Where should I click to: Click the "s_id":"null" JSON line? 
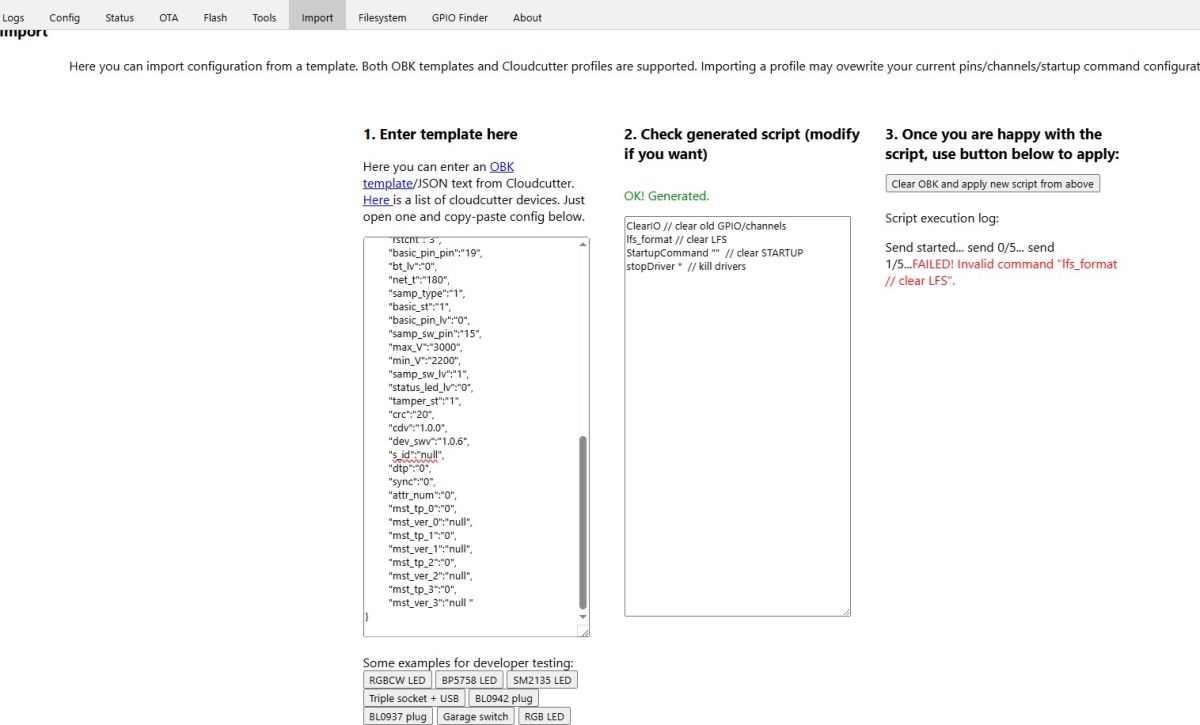click(416, 454)
